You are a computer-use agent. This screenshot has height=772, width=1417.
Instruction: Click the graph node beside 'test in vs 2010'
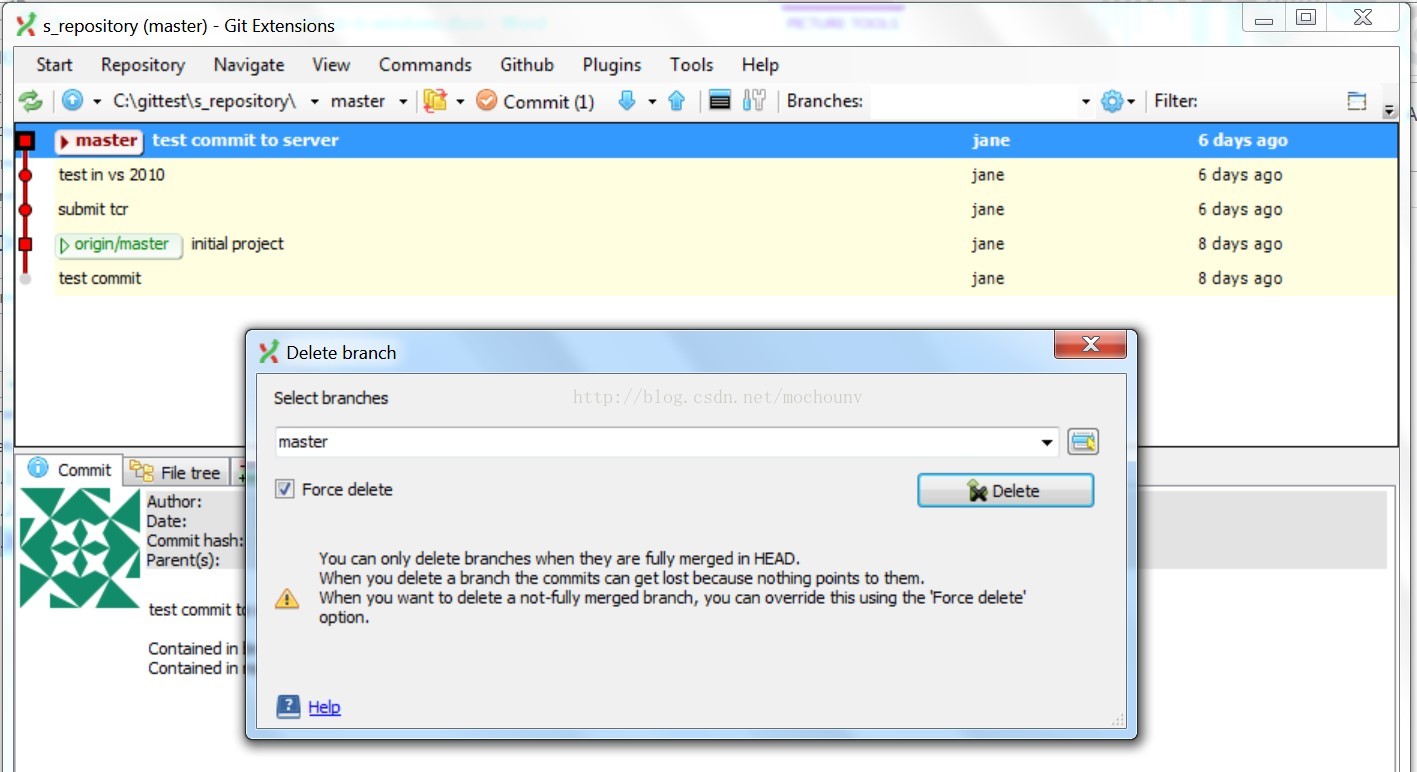click(x=25, y=175)
